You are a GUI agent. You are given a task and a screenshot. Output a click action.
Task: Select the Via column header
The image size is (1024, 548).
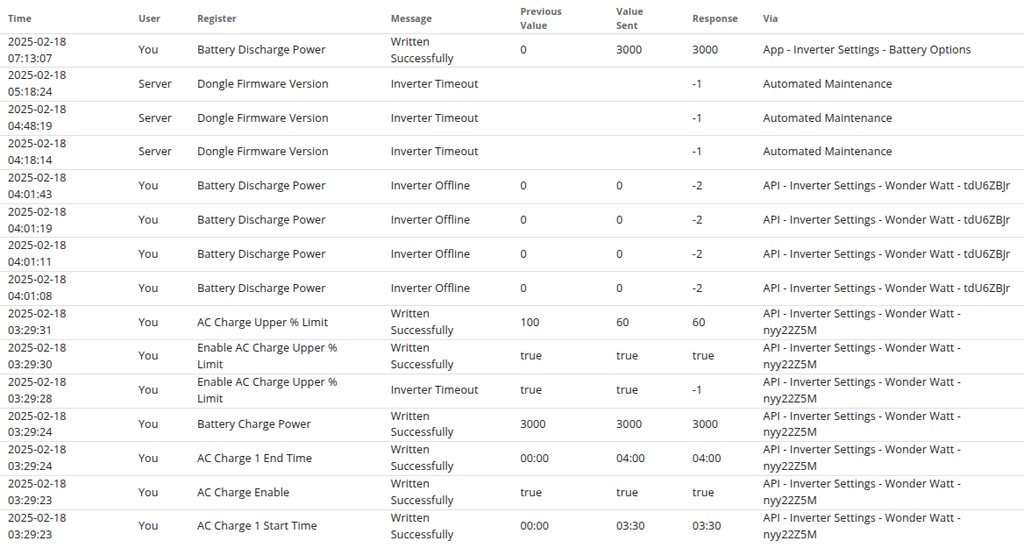click(x=770, y=18)
